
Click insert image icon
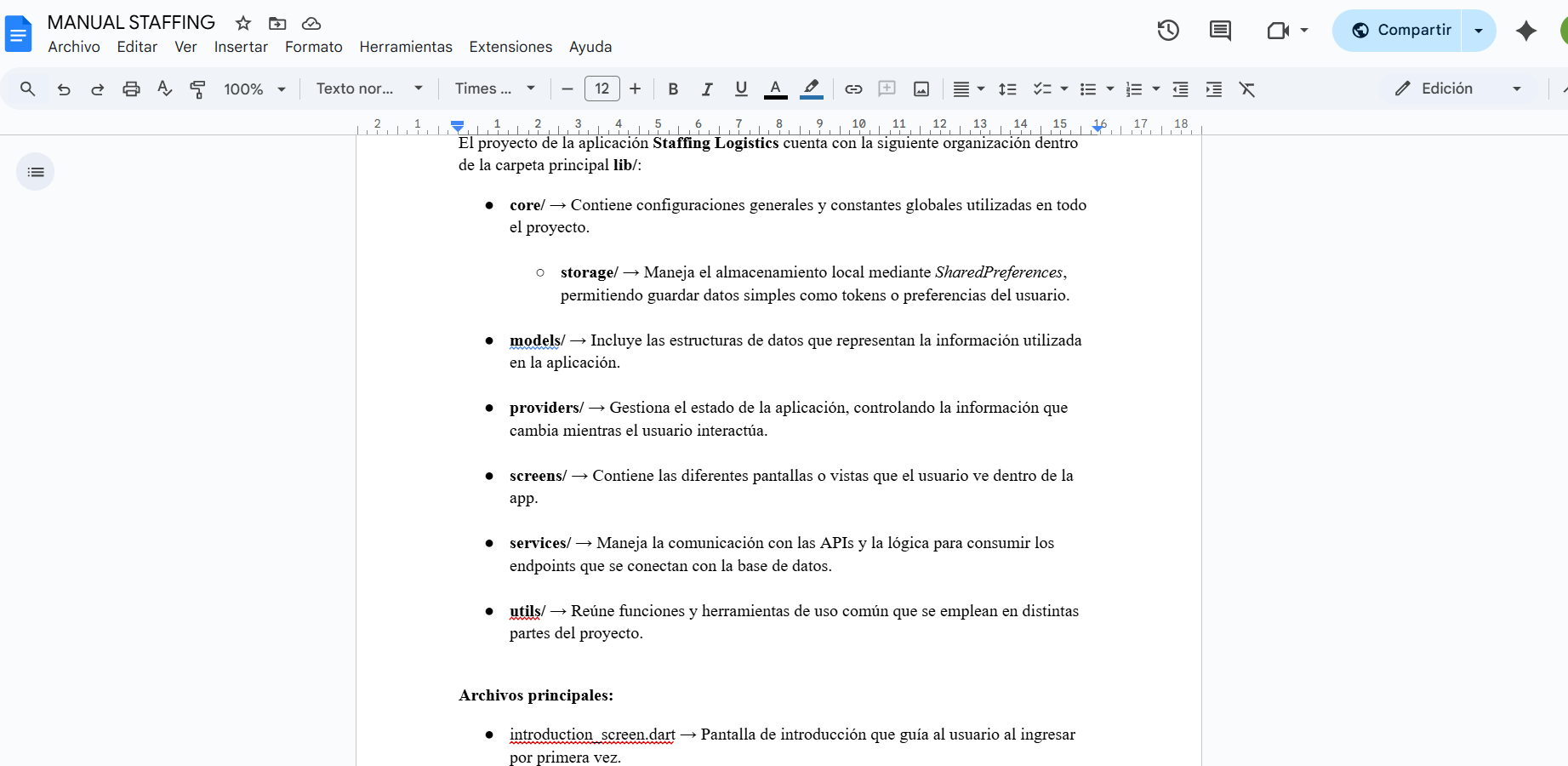(x=921, y=89)
